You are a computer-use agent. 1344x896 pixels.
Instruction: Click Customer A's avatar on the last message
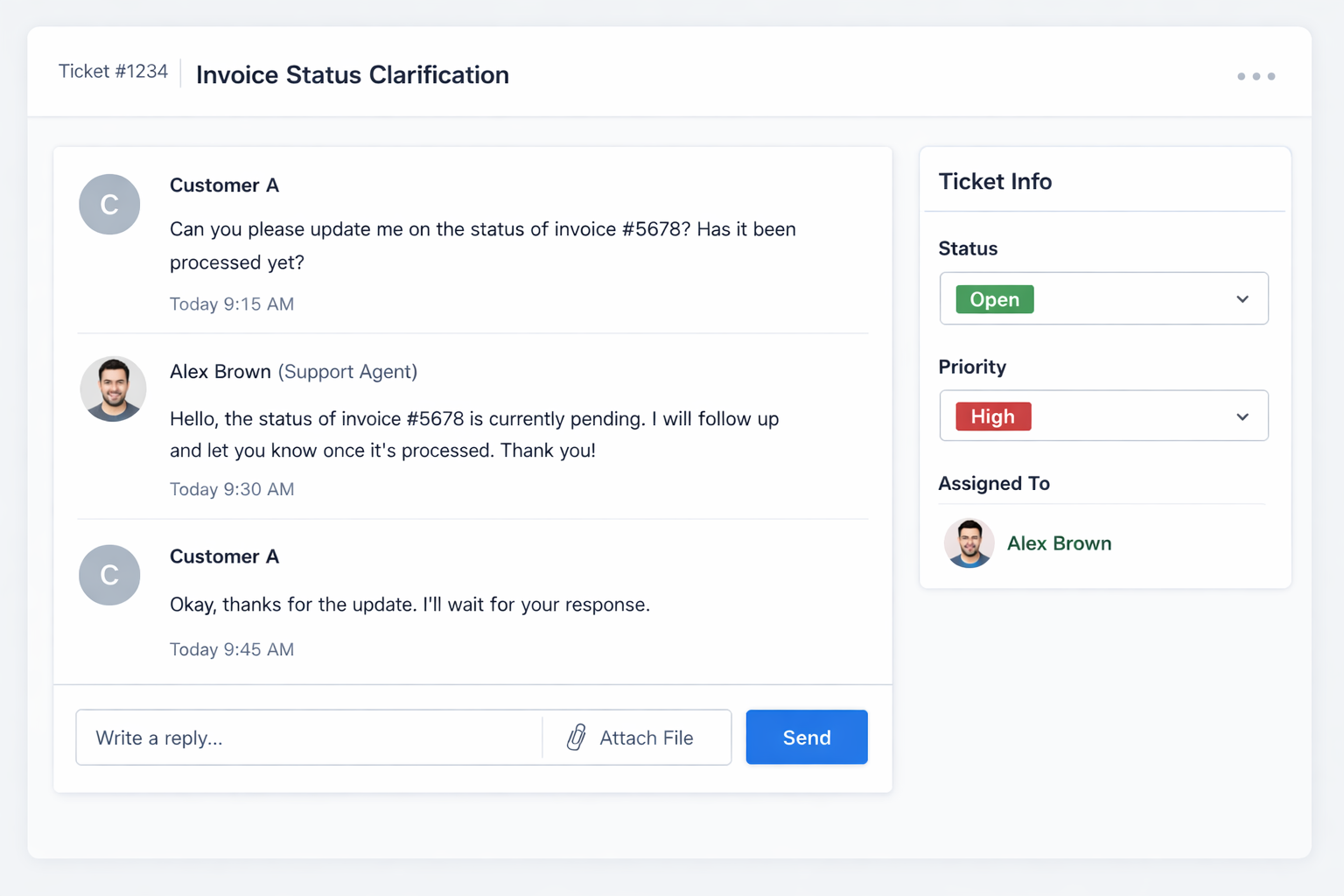click(x=109, y=575)
